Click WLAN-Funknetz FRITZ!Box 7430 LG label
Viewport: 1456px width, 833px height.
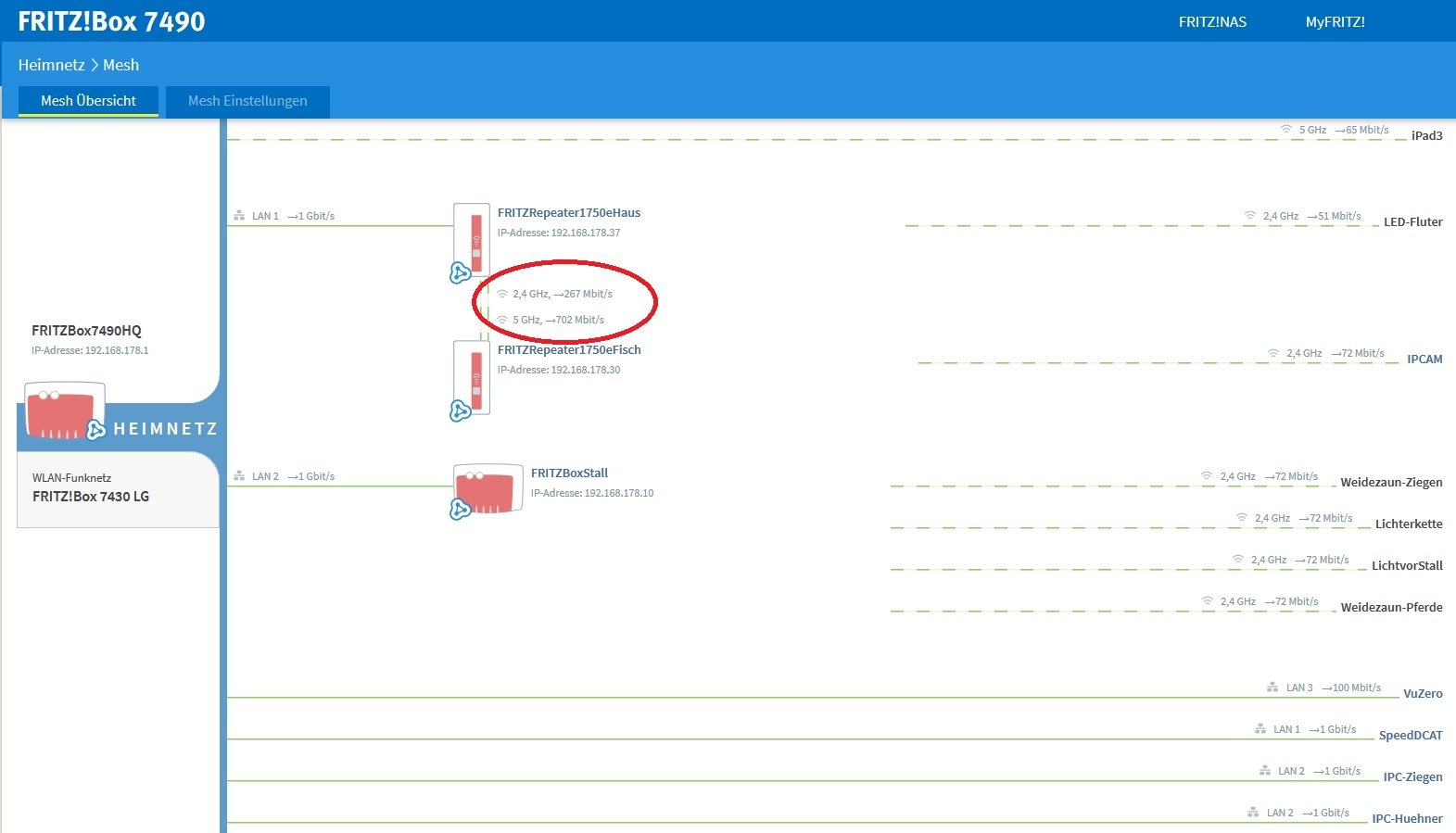tap(91, 487)
